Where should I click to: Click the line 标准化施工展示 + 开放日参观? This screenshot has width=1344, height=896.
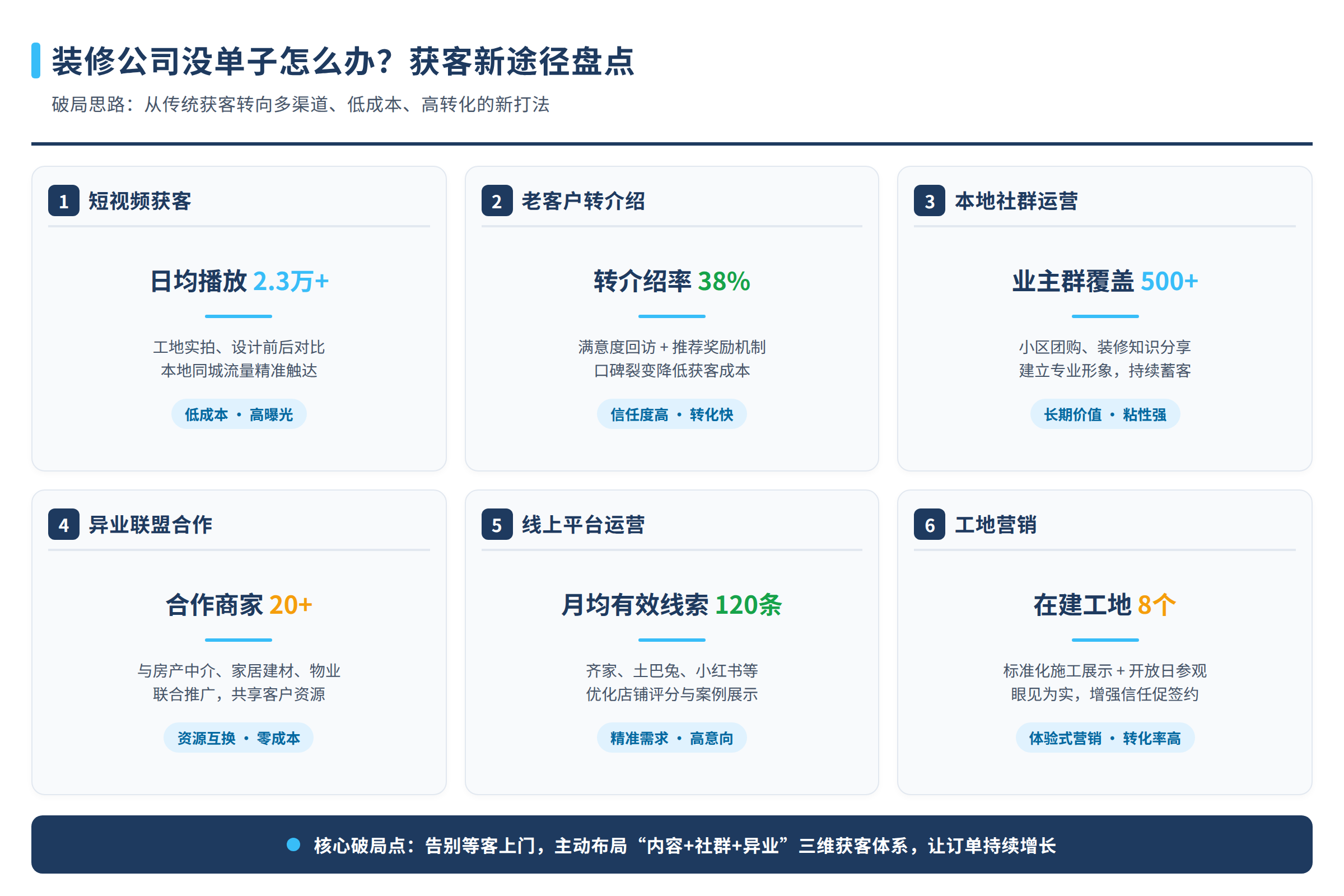[x=1104, y=670]
